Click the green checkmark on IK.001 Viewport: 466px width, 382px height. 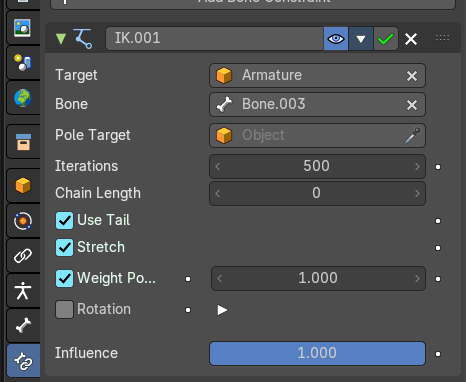386,39
